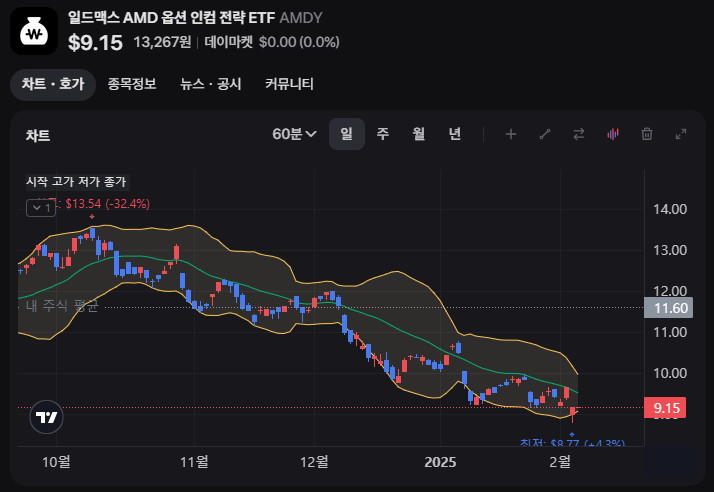This screenshot has width=714, height=492.
Task: Click the 11.60 average price label
Action: click(668, 308)
